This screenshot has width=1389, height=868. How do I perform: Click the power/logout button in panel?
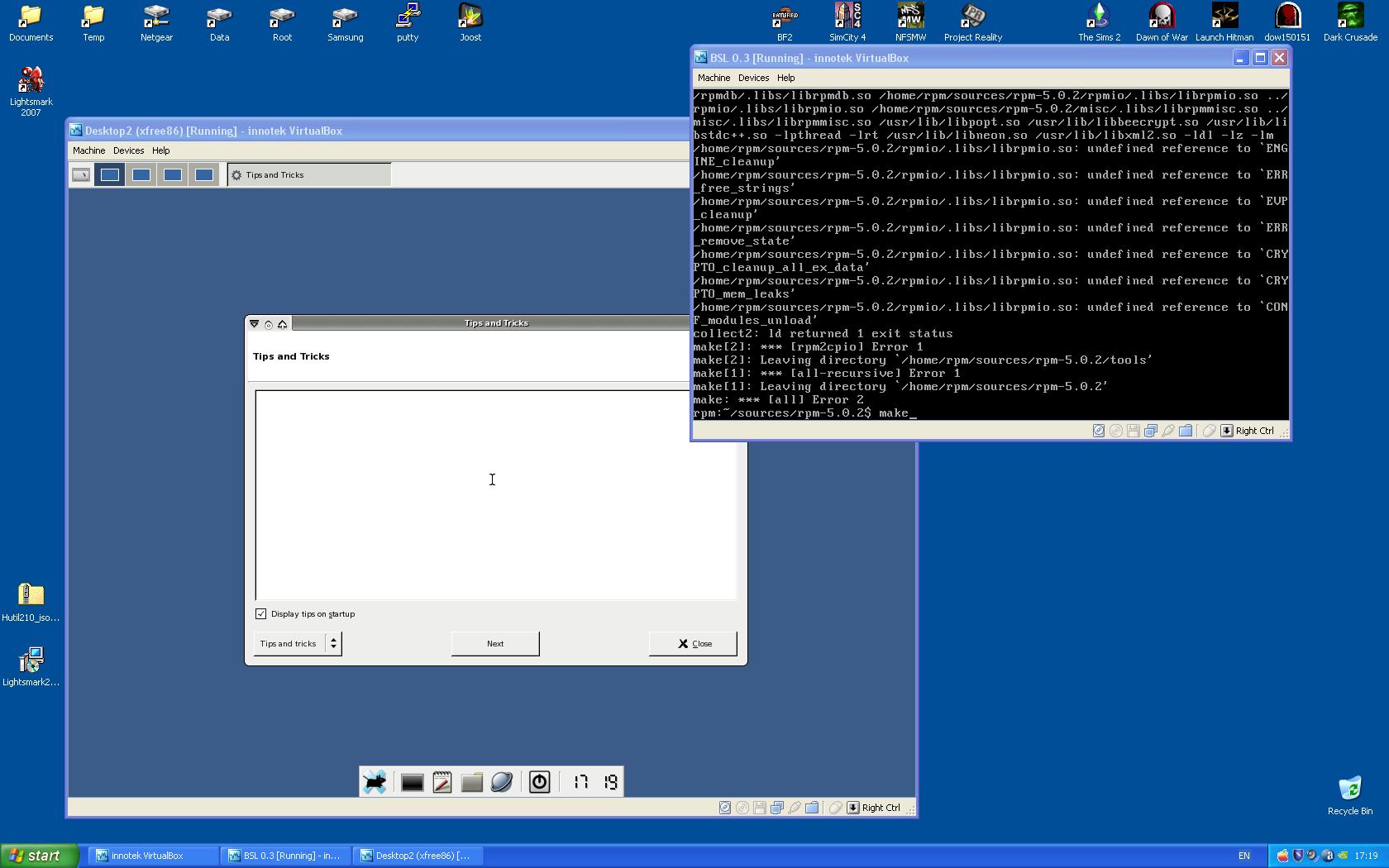point(539,782)
